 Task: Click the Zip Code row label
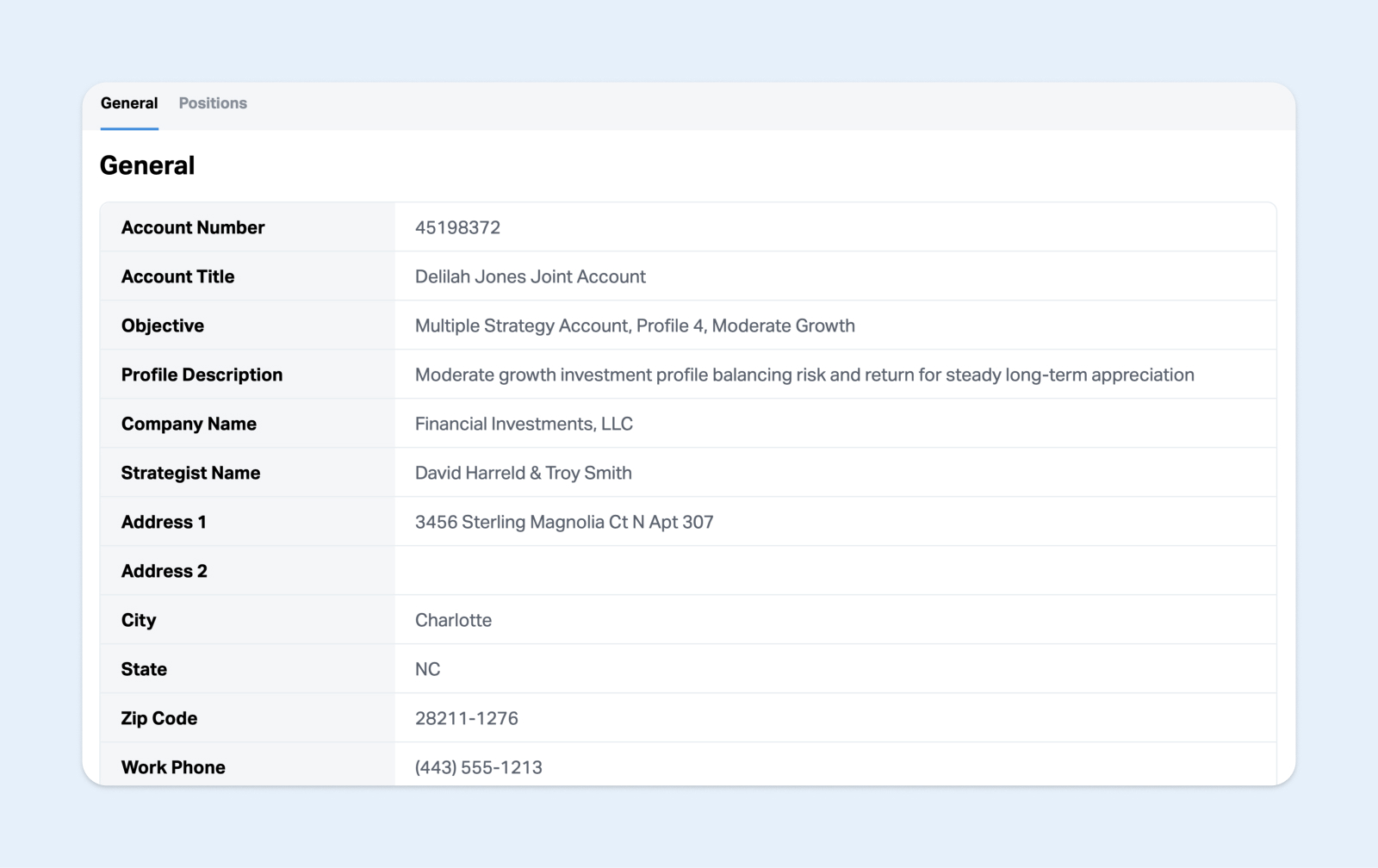pyautogui.click(x=159, y=718)
